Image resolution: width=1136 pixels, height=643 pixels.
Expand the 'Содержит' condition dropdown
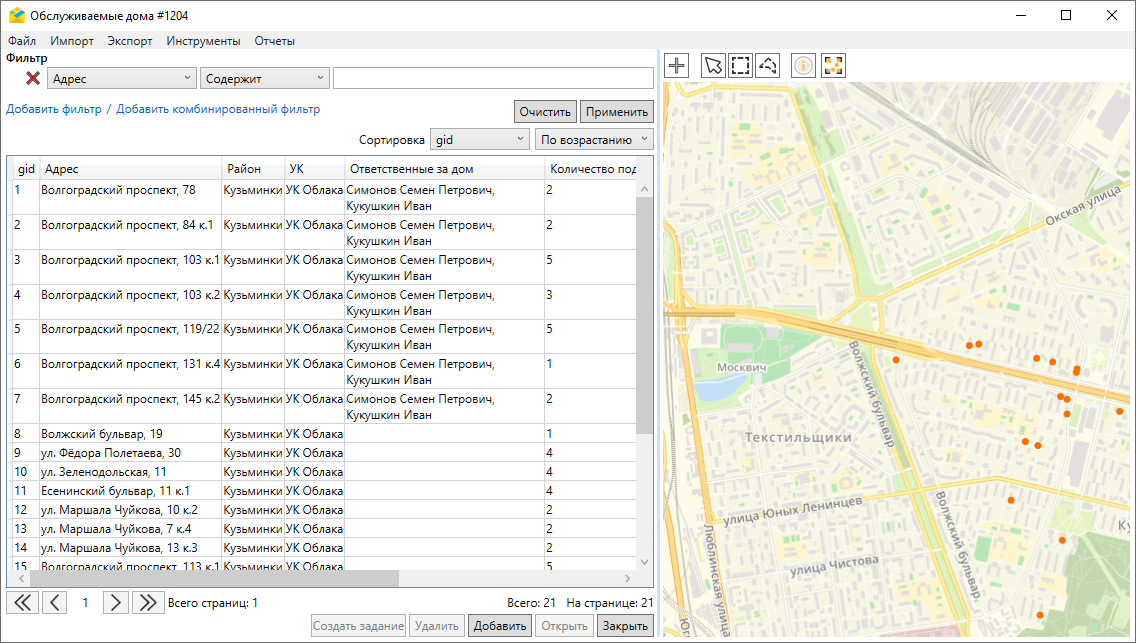[x=265, y=78]
